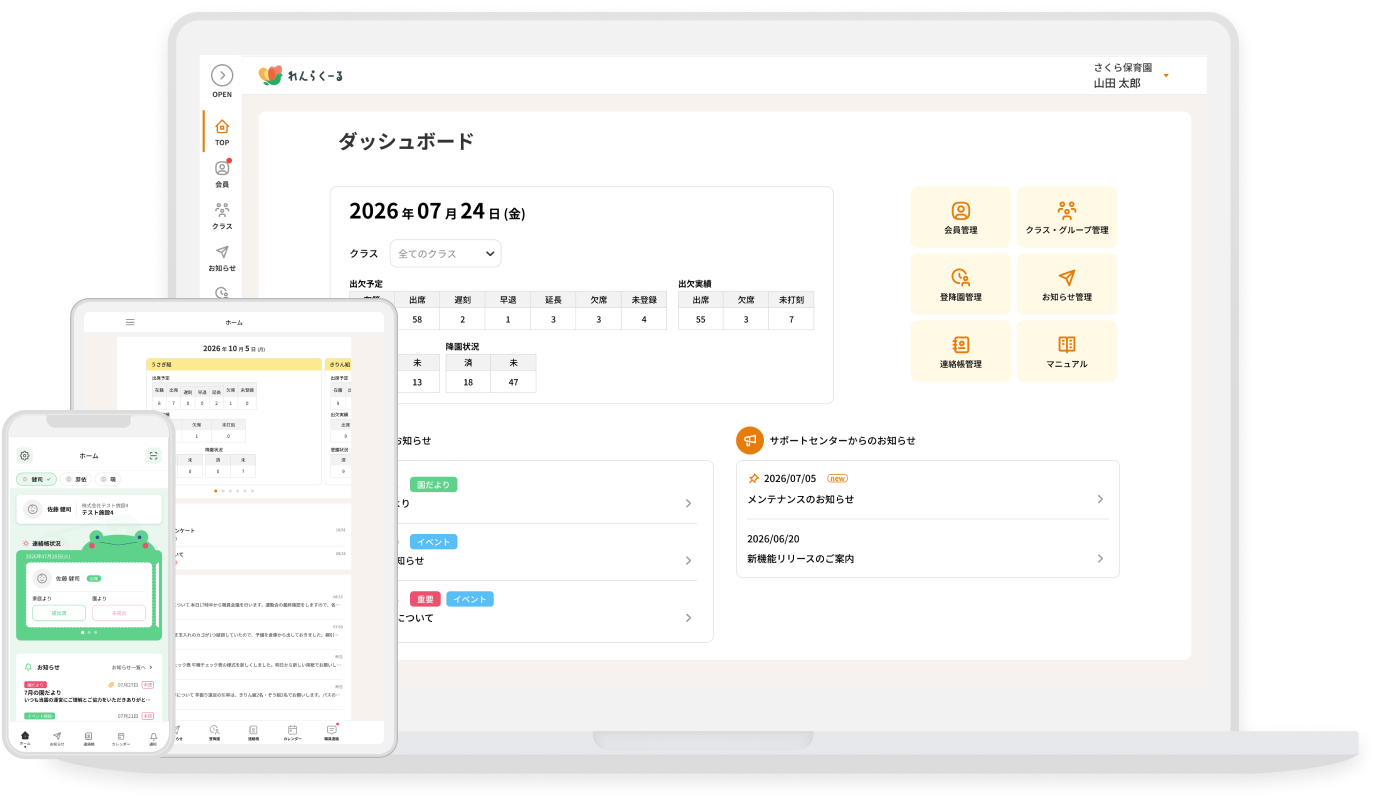Select the TOP item in the sidebar
The height and width of the screenshot is (802, 1379).
click(x=222, y=132)
